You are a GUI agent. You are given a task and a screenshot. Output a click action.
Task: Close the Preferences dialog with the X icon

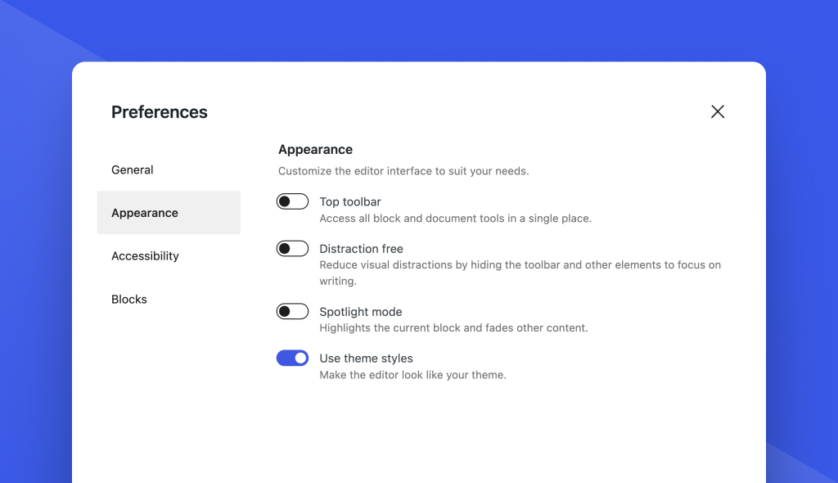tap(717, 112)
